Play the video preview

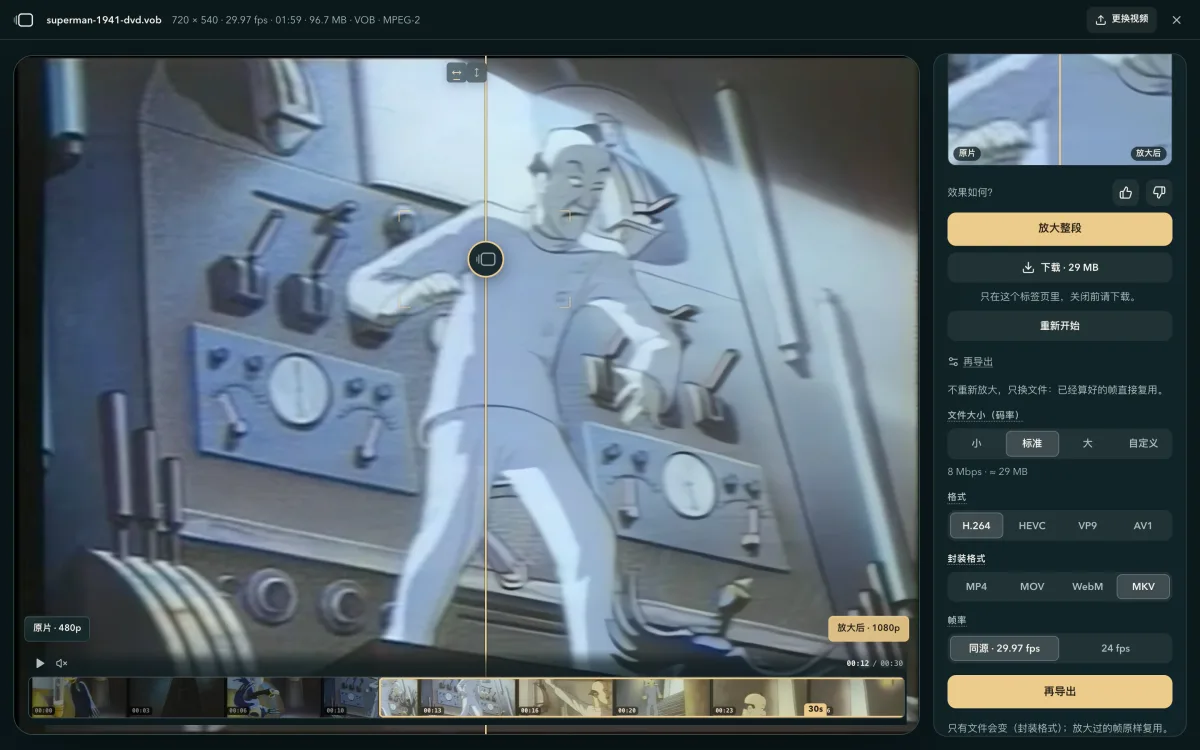coord(40,663)
